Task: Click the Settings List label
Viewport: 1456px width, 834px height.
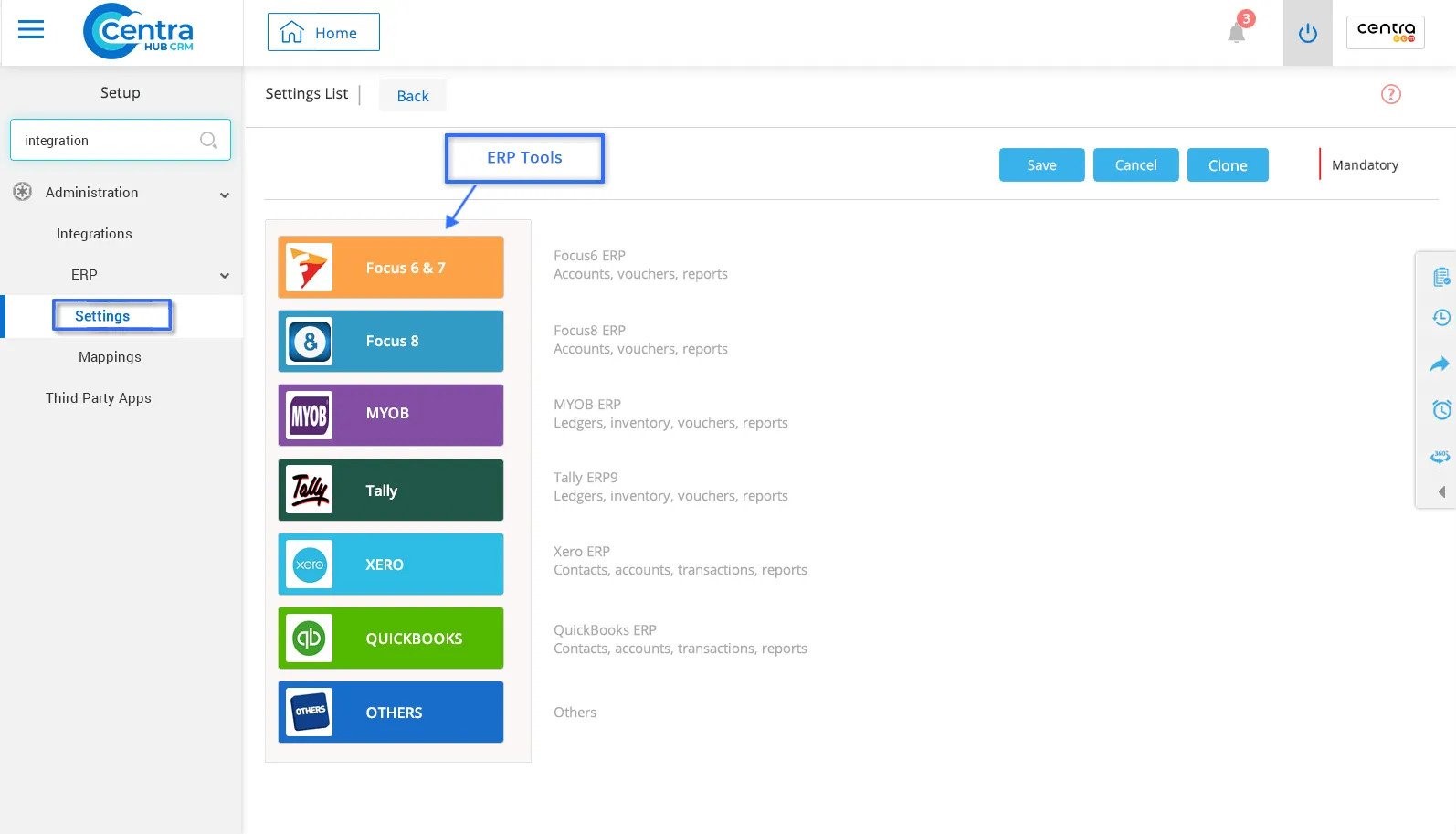Action: pos(307,94)
